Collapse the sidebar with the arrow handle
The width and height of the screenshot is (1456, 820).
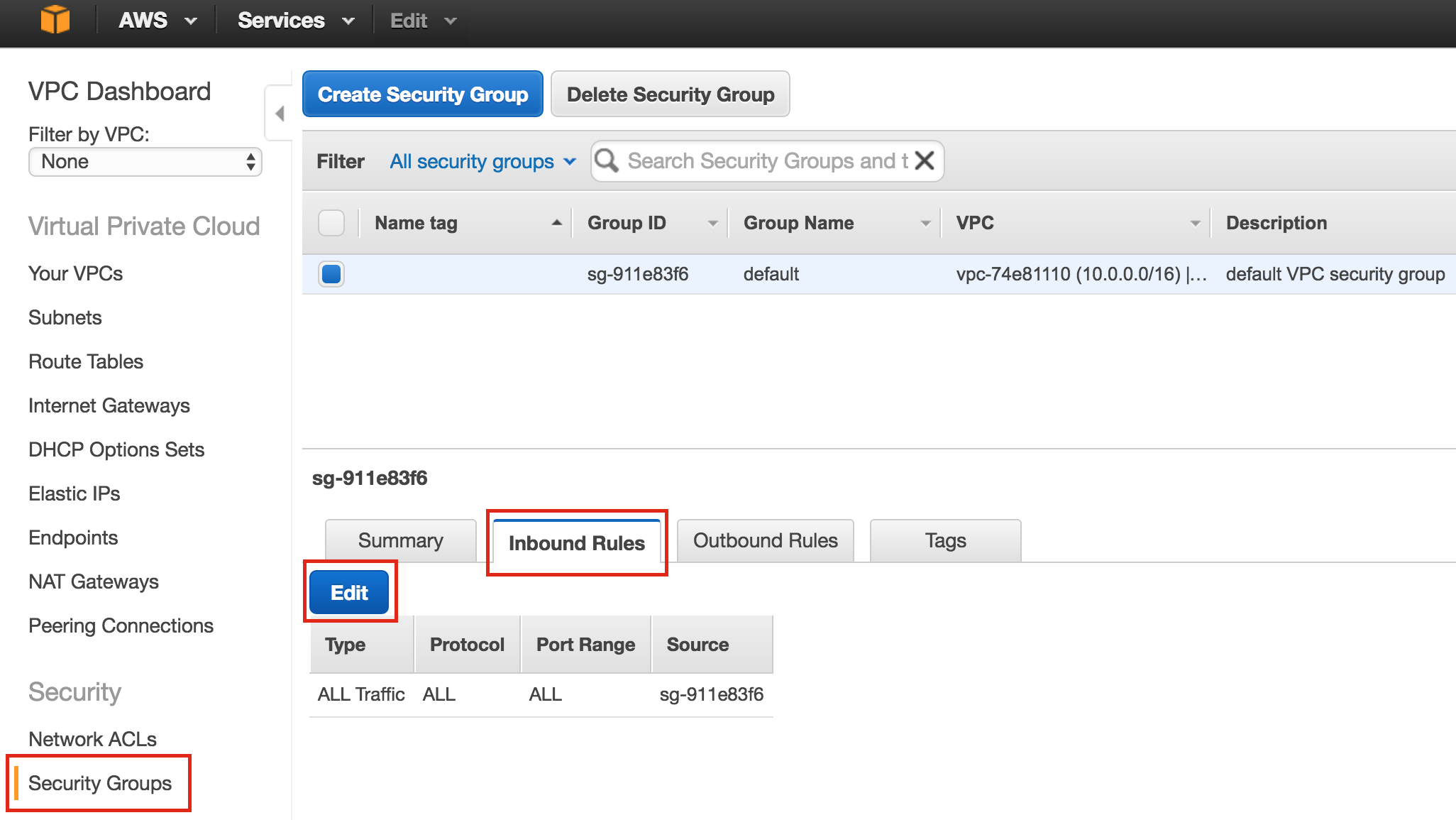280,114
